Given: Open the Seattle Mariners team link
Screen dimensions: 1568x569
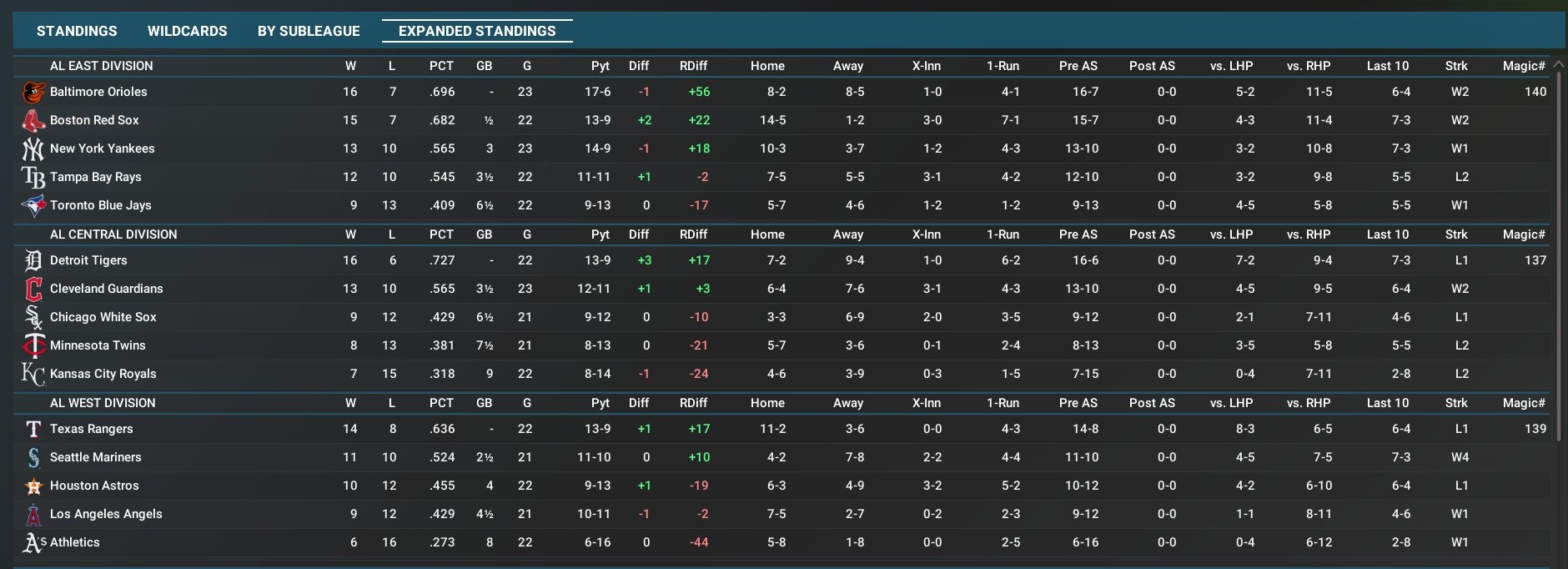Looking at the screenshot, I should pos(96,457).
